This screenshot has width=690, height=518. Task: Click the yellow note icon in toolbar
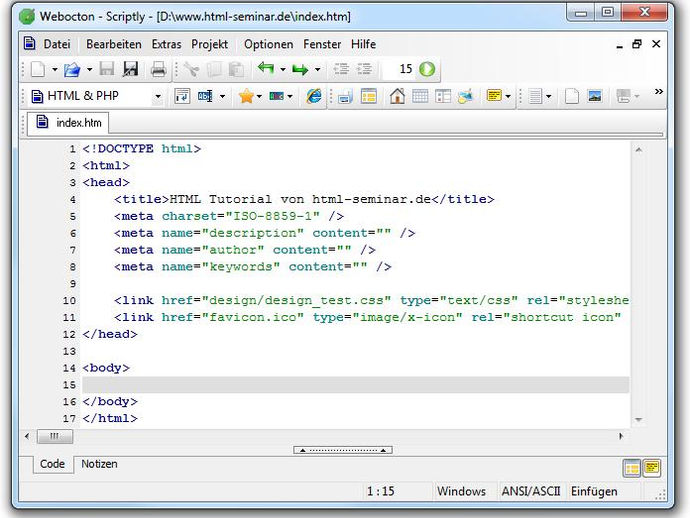pyautogui.click(x=494, y=96)
